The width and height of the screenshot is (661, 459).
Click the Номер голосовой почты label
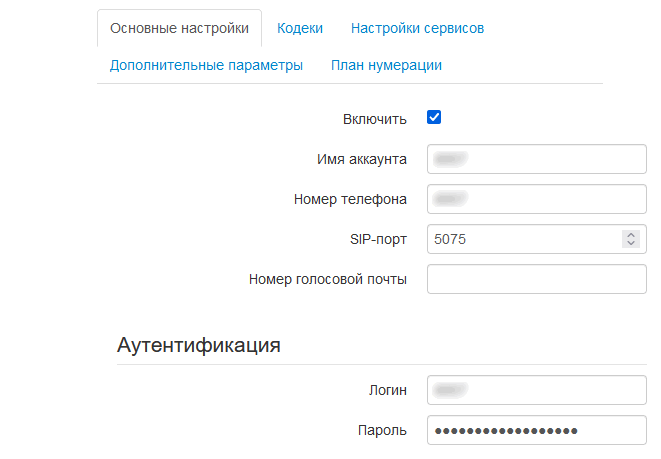click(x=328, y=279)
